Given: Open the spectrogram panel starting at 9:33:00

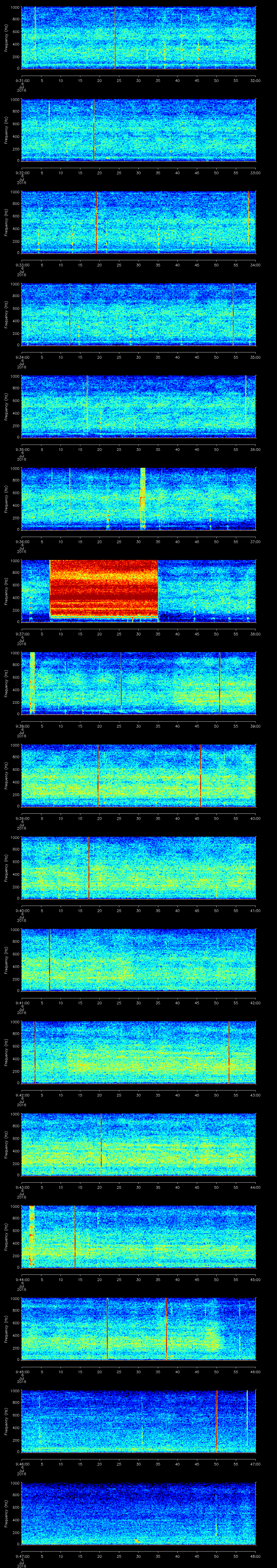Looking at the screenshot, I should click(x=138, y=222).
